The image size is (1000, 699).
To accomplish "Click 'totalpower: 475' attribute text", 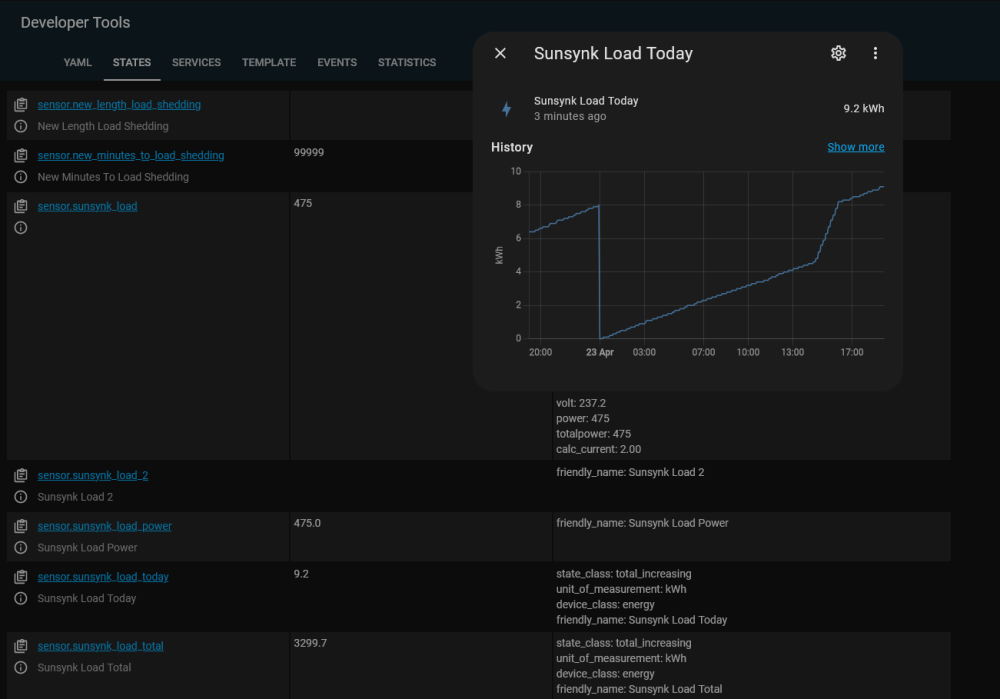I will point(594,434).
